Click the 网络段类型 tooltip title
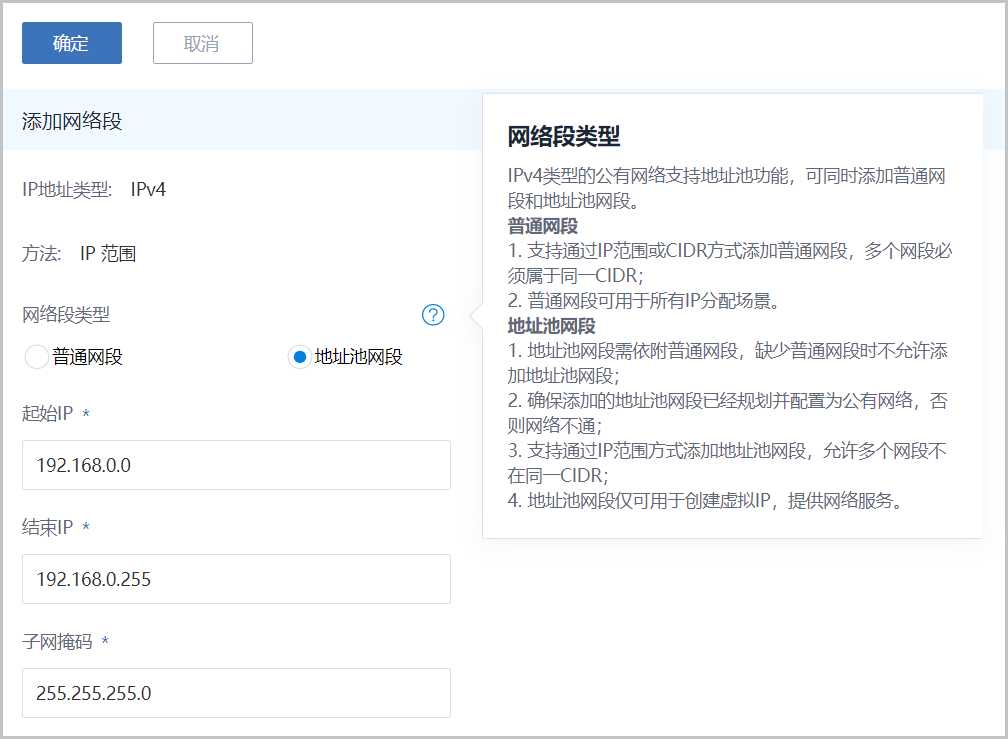 click(564, 135)
